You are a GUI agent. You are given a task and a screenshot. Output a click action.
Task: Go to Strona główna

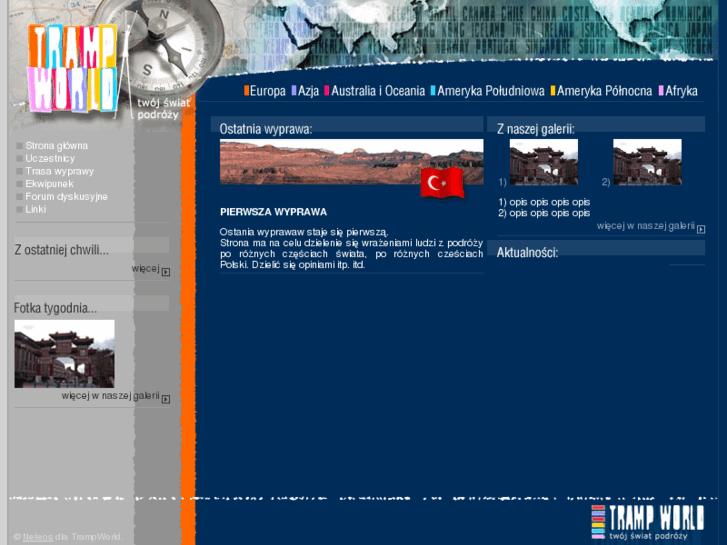coord(57,146)
